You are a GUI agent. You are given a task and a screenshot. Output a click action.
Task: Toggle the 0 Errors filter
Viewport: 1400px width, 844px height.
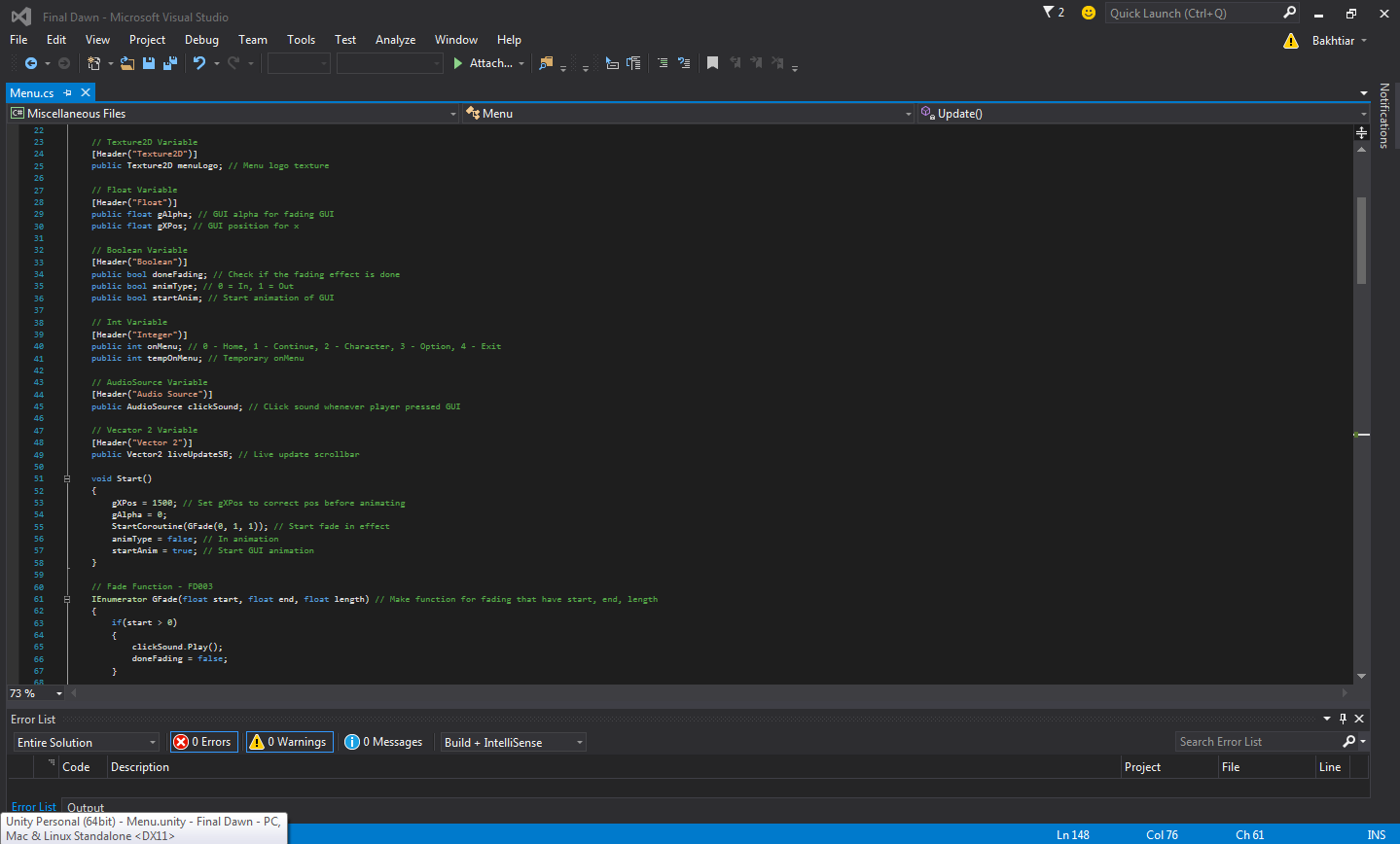click(x=203, y=742)
